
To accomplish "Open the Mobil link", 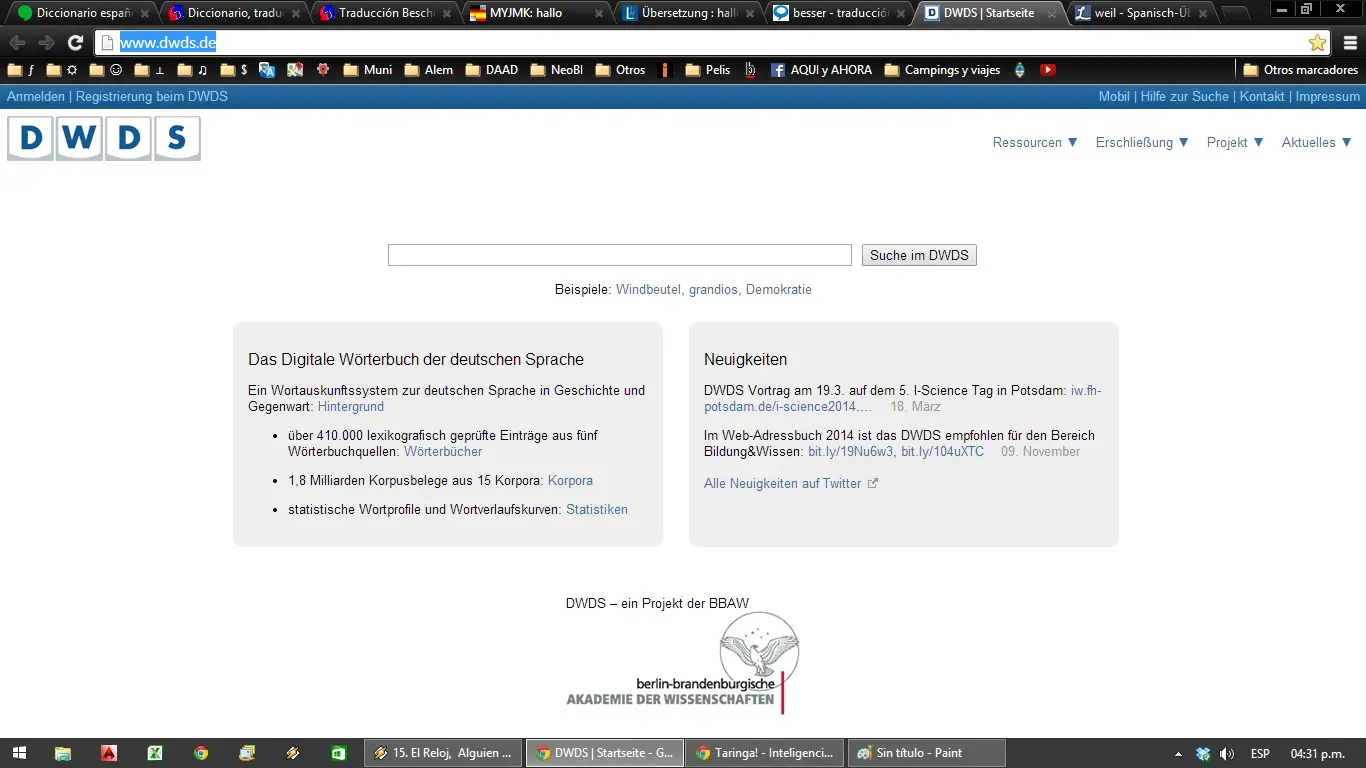I will click(x=1114, y=97).
